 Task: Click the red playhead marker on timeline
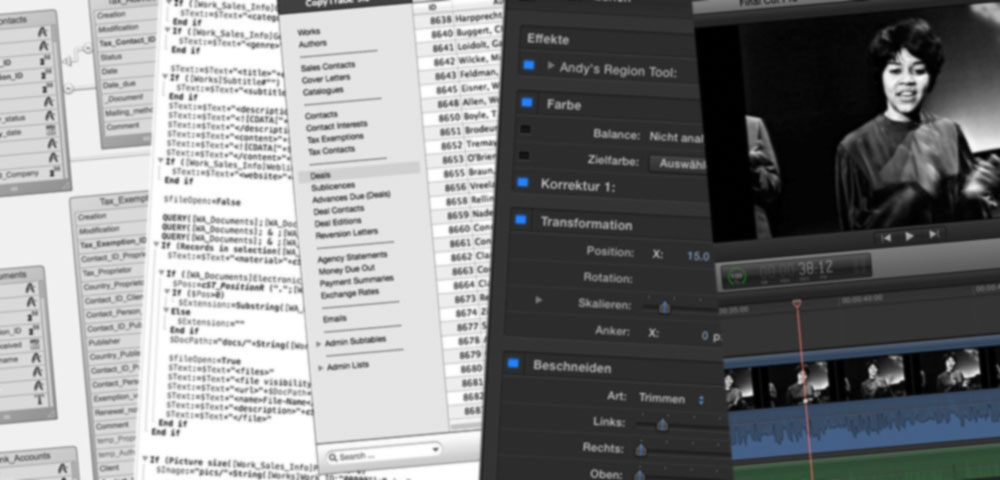797,305
